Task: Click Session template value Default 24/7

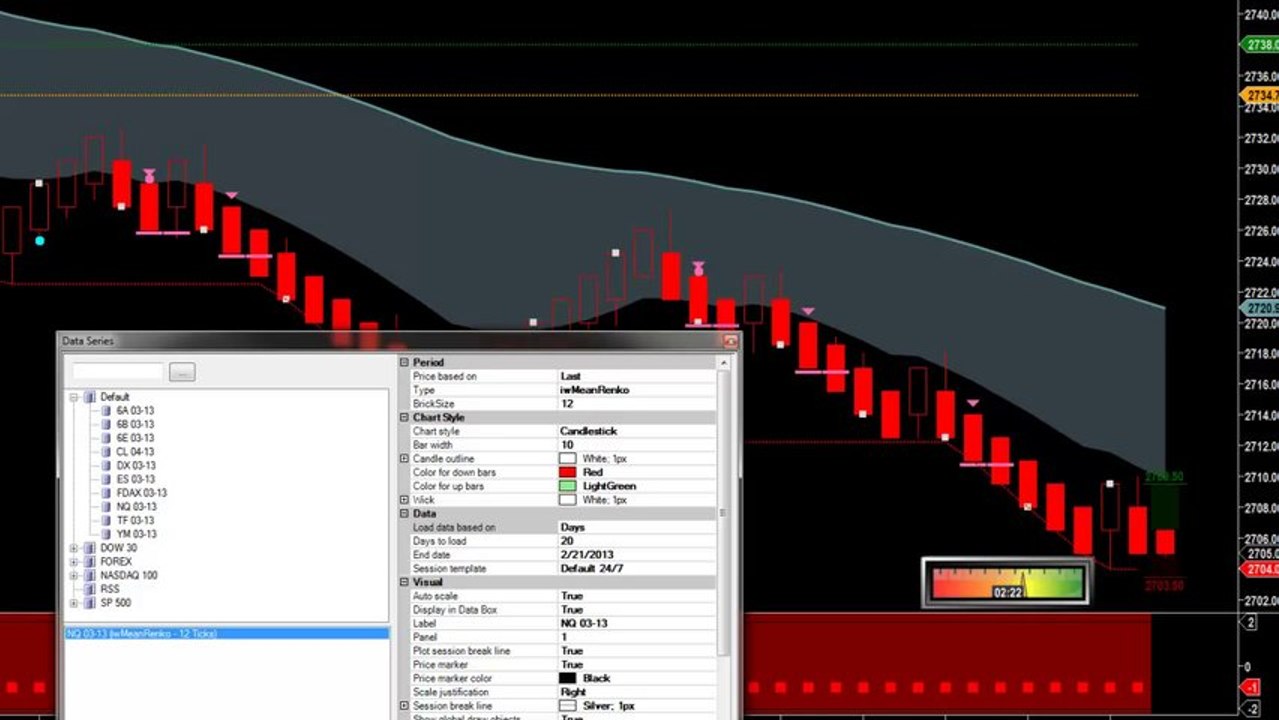Action: pyautogui.click(x=636, y=568)
